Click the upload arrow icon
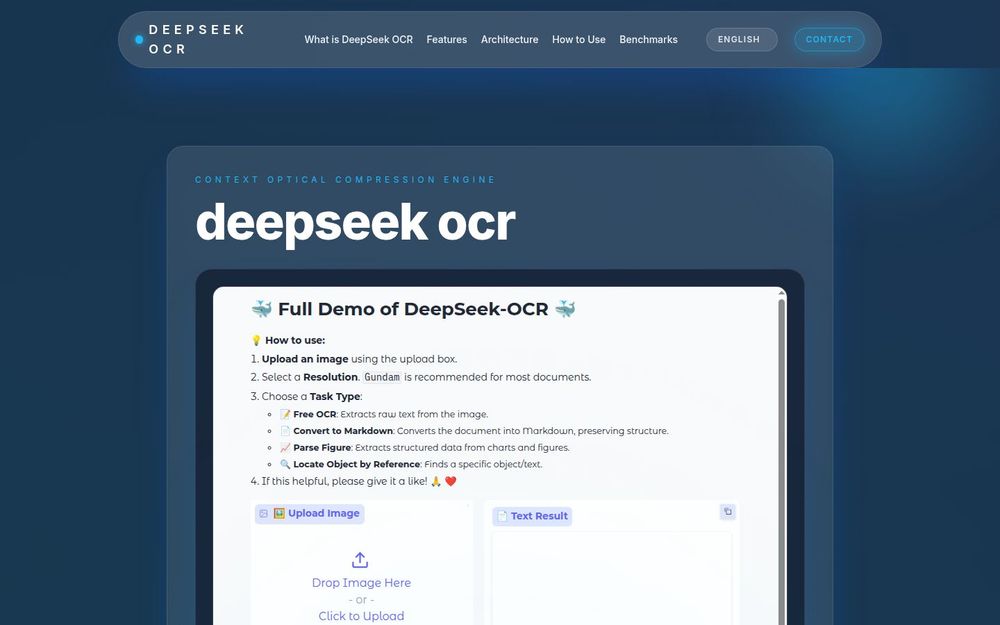This screenshot has height=625, width=1000. tap(360, 560)
